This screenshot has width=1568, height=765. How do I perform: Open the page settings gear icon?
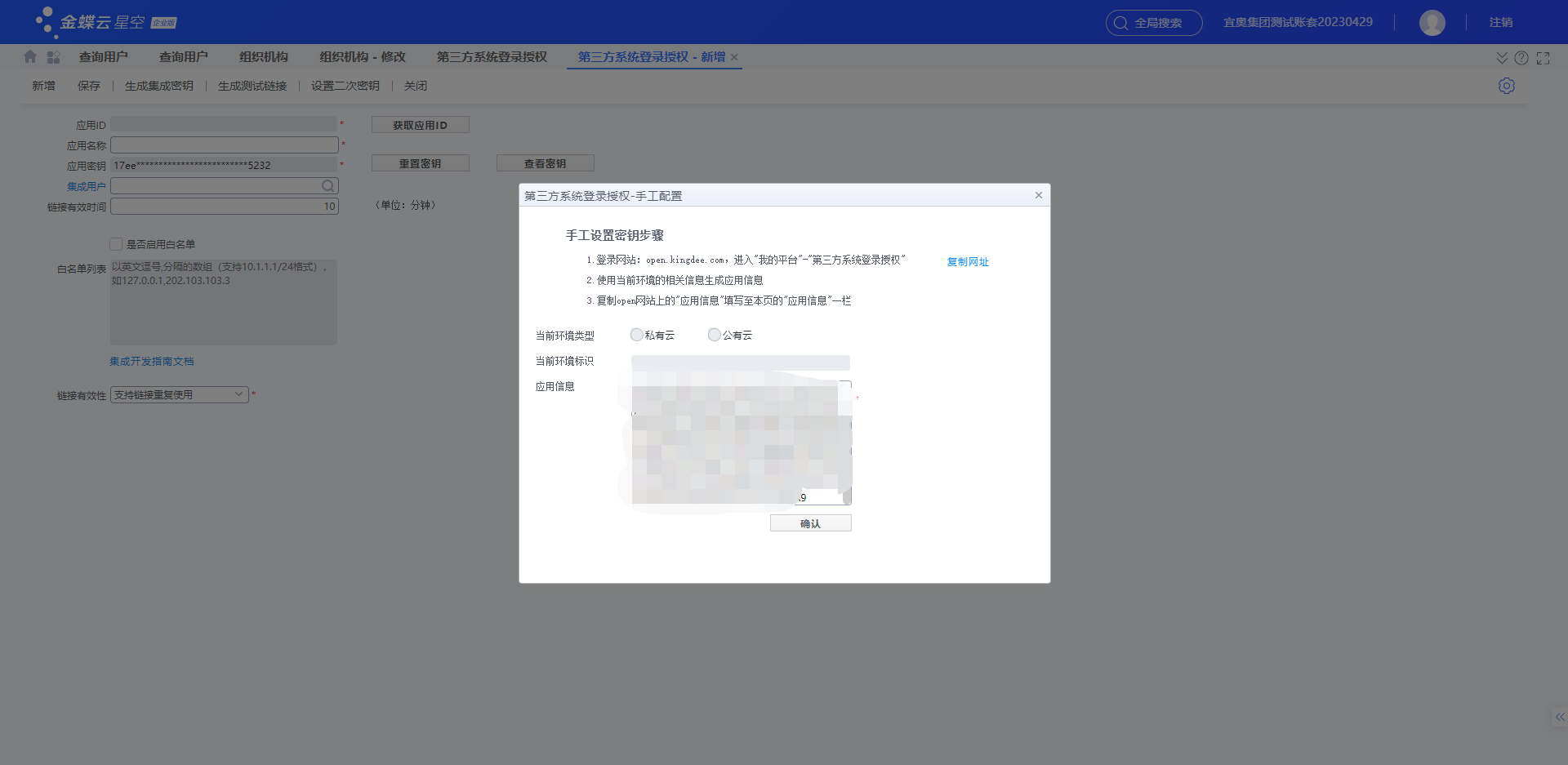(x=1506, y=86)
